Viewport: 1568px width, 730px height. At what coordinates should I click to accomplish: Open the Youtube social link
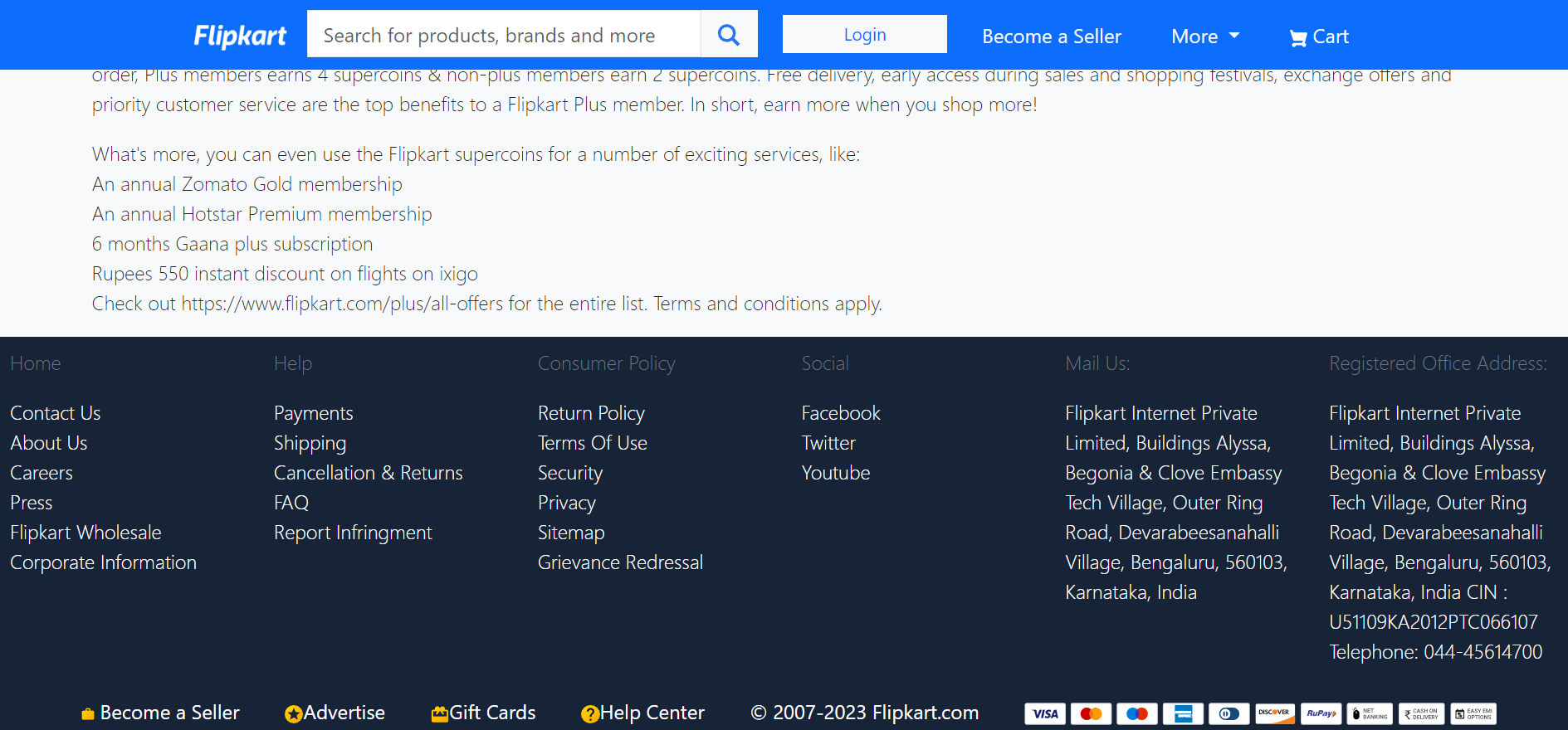tap(835, 473)
